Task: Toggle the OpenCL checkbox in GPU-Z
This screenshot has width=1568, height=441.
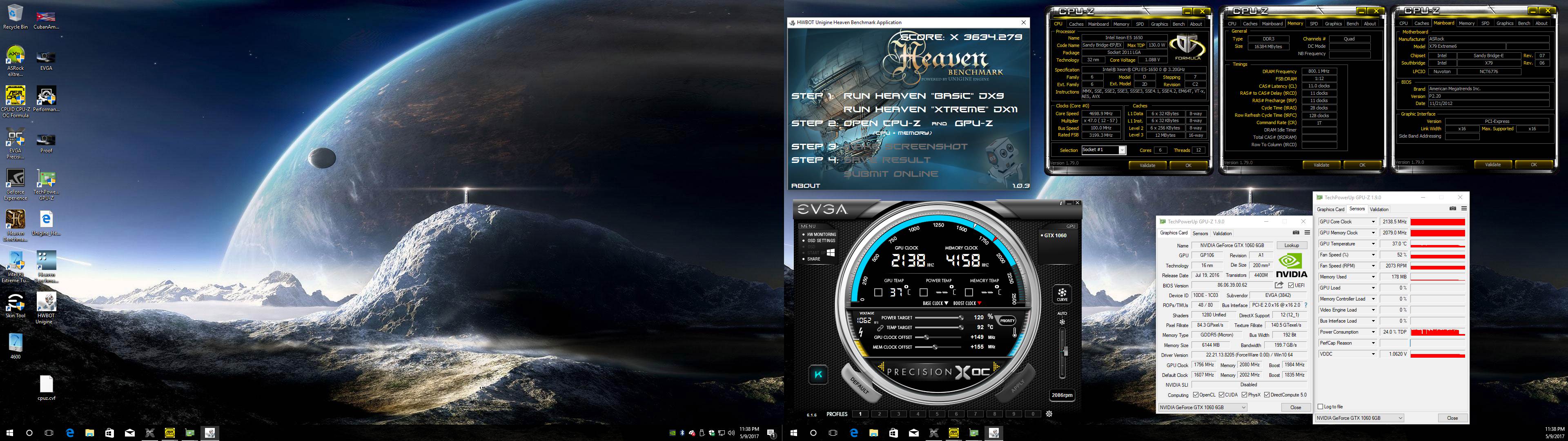Action: 1196,395
